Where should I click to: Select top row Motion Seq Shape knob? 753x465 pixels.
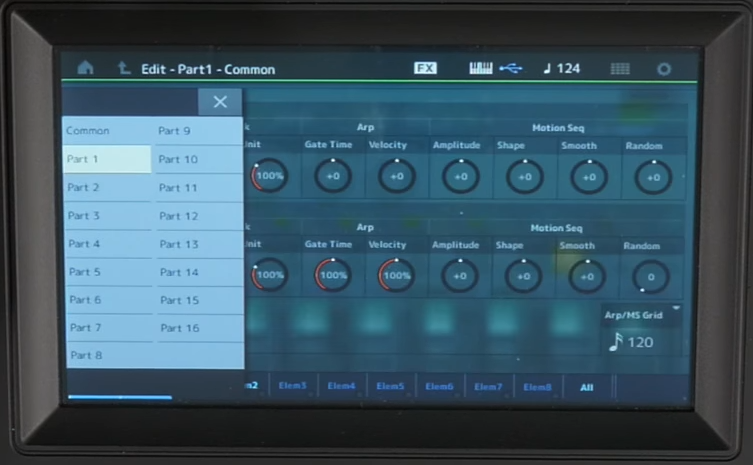pyautogui.click(x=525, y=177)
